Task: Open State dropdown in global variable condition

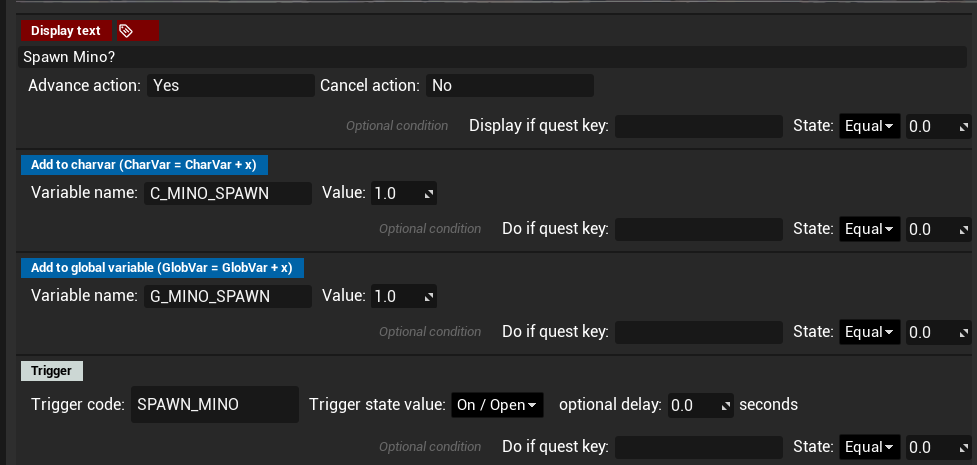Action: point(869,332)
